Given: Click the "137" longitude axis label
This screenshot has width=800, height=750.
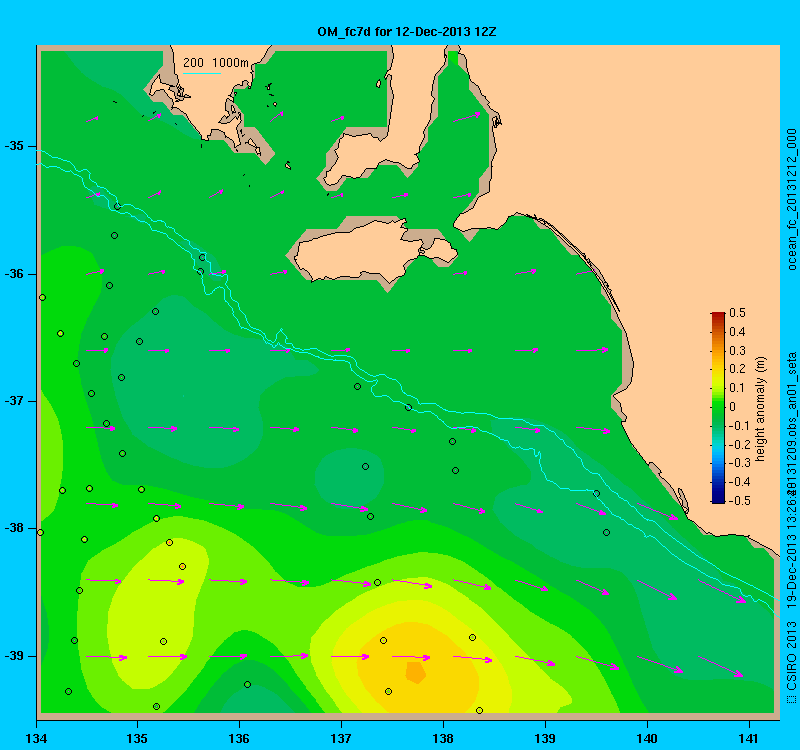Looking at the screenshot, I should (x=341, y=738).
